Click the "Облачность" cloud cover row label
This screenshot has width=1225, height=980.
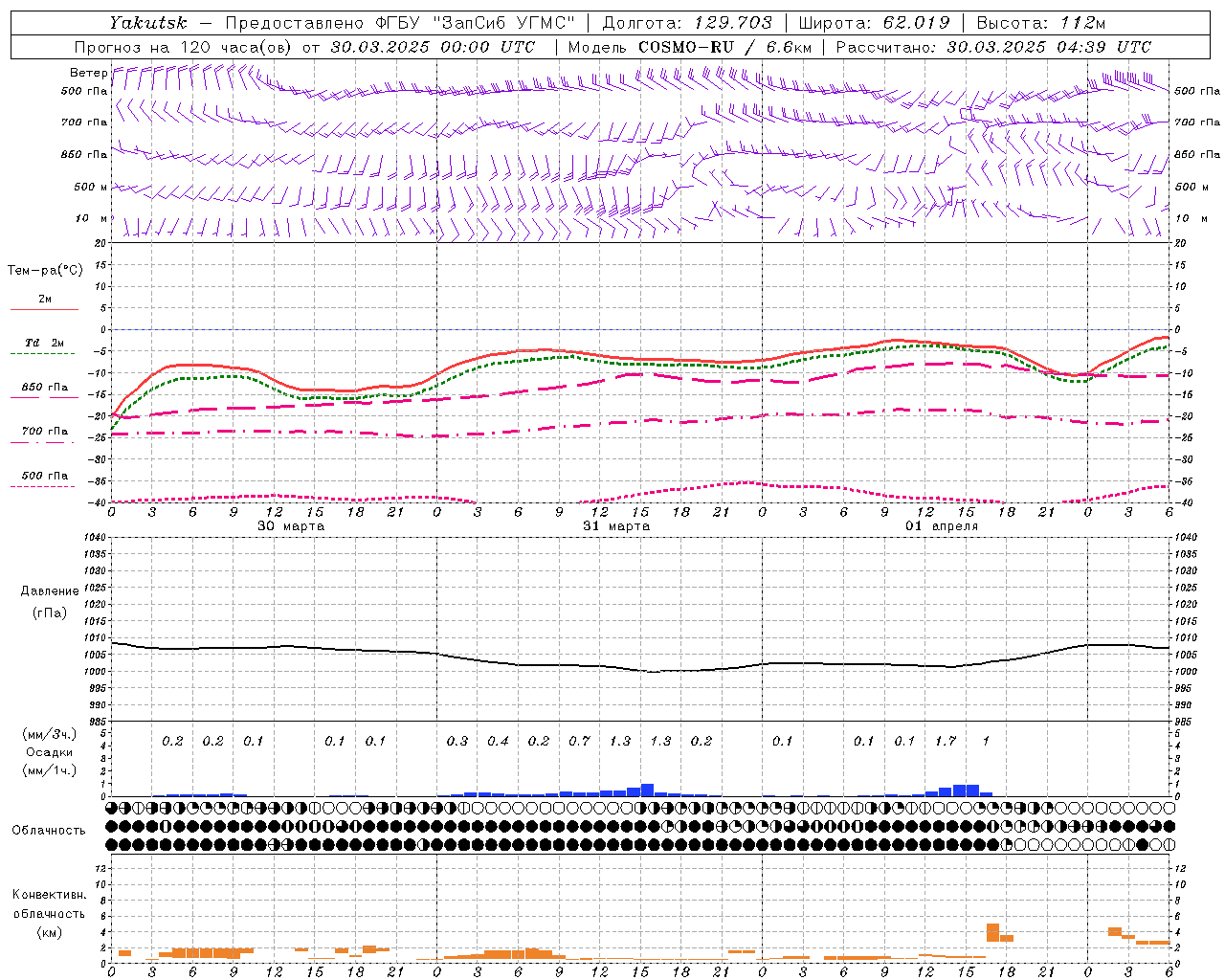tap(49, 831)
